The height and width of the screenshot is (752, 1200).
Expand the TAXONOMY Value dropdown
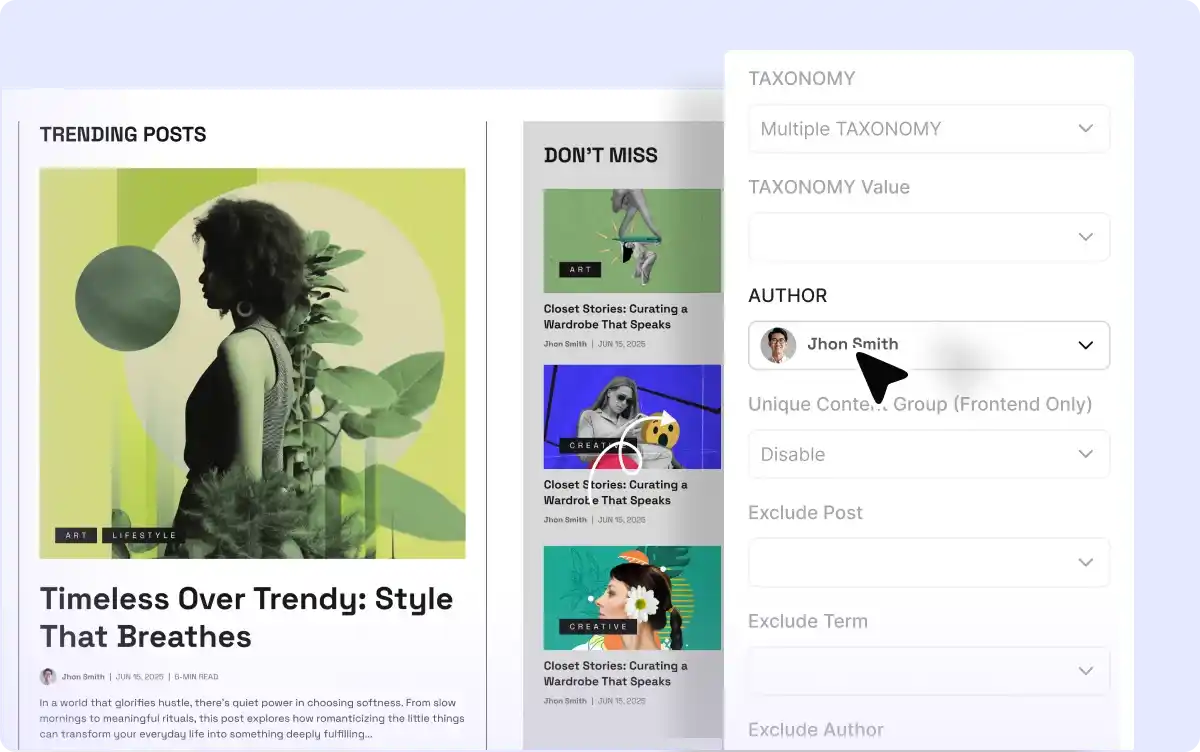point(928,237)
